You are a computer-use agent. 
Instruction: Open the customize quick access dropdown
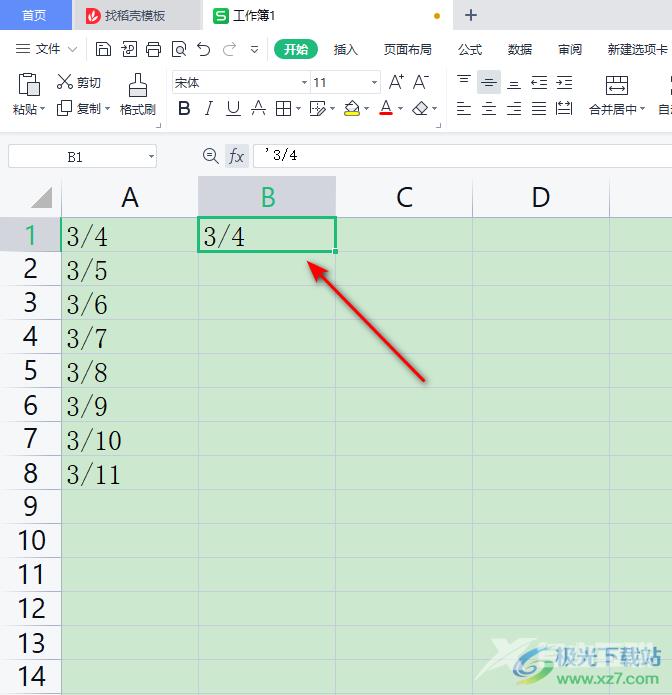pos(254,49)
